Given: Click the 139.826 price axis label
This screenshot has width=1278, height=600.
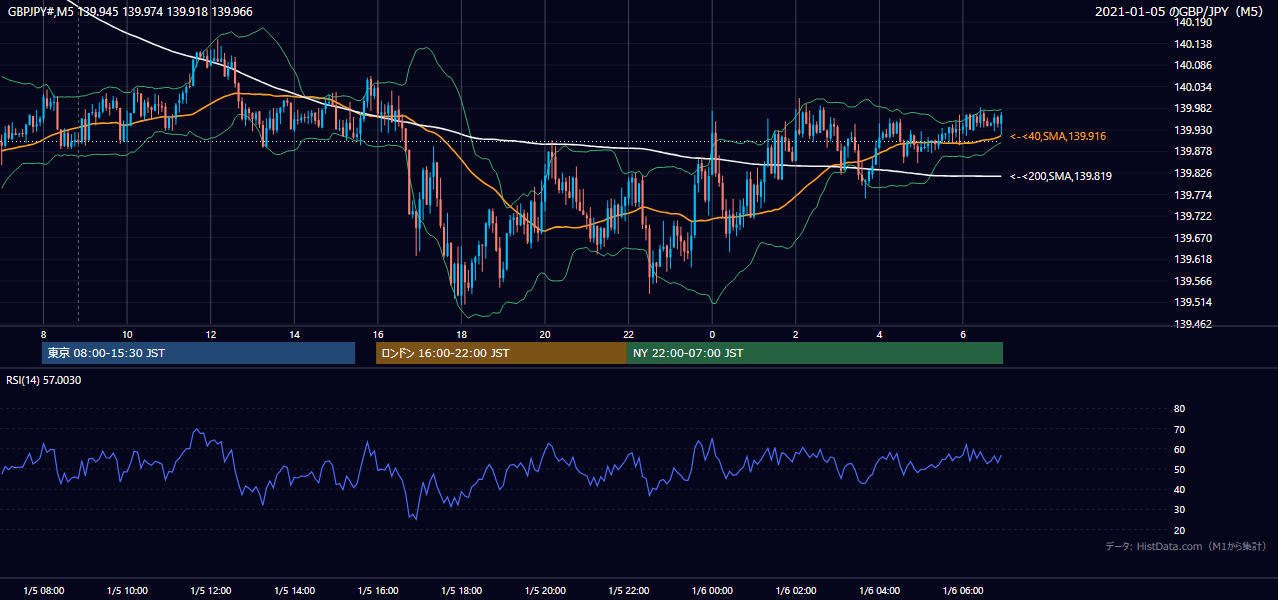Looking at the screenshot, I should 1194,173.
